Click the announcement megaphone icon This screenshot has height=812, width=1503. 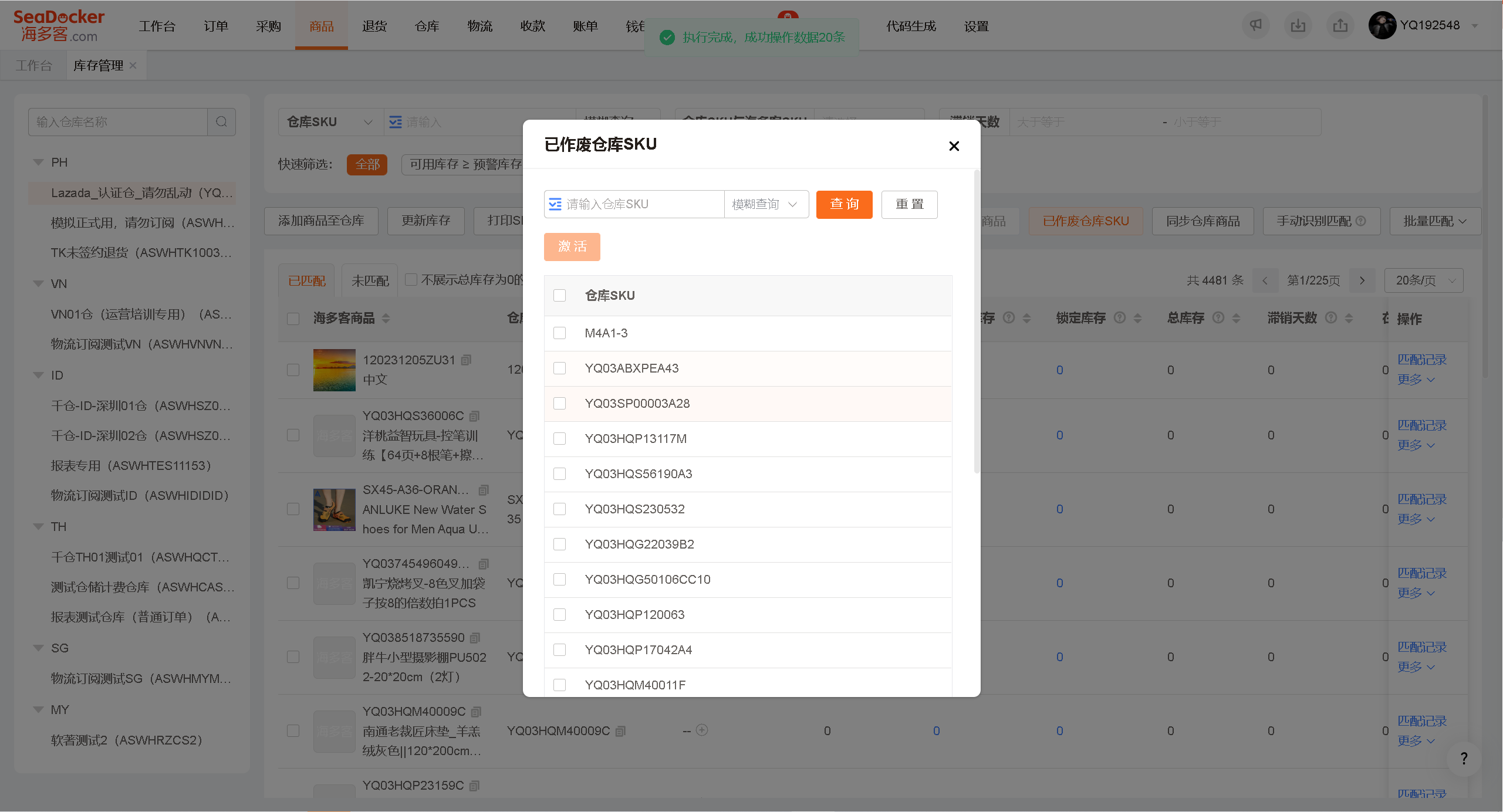[x=1255, y=25]
